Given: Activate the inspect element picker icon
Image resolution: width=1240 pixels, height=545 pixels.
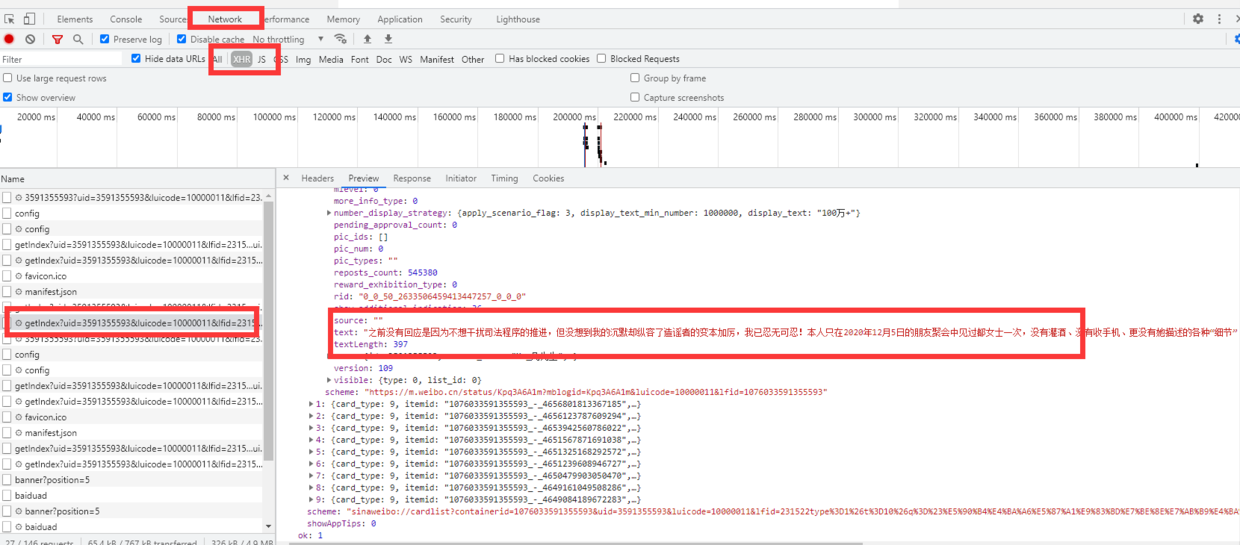Looking at the screenshot, I should (x=10, y=19).
